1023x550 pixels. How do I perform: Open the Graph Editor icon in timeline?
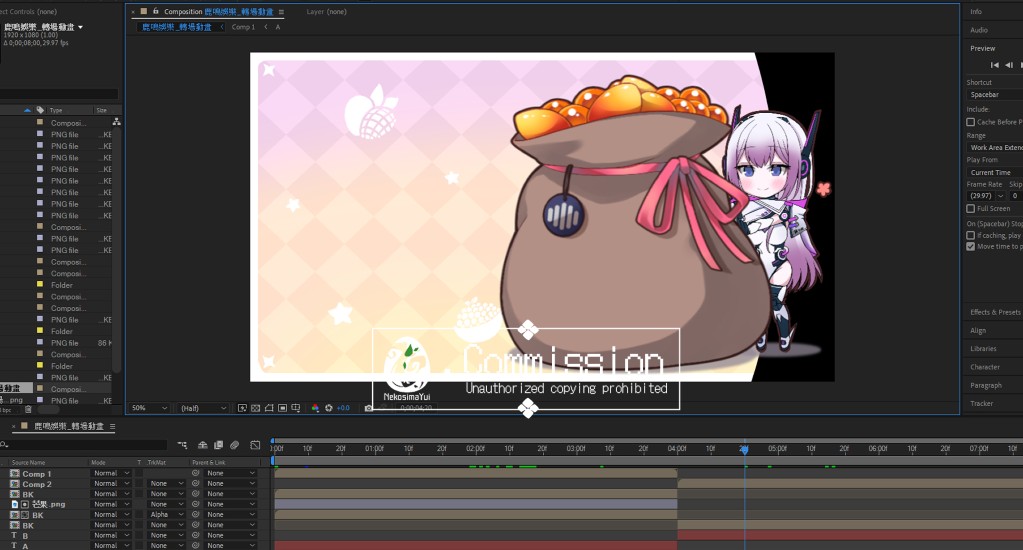(256, 445)
